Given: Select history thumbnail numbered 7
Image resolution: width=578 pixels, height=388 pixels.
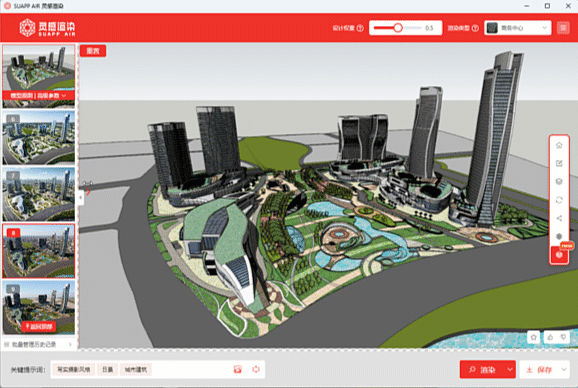Looking at the screenshot, I should click(39, 194).
